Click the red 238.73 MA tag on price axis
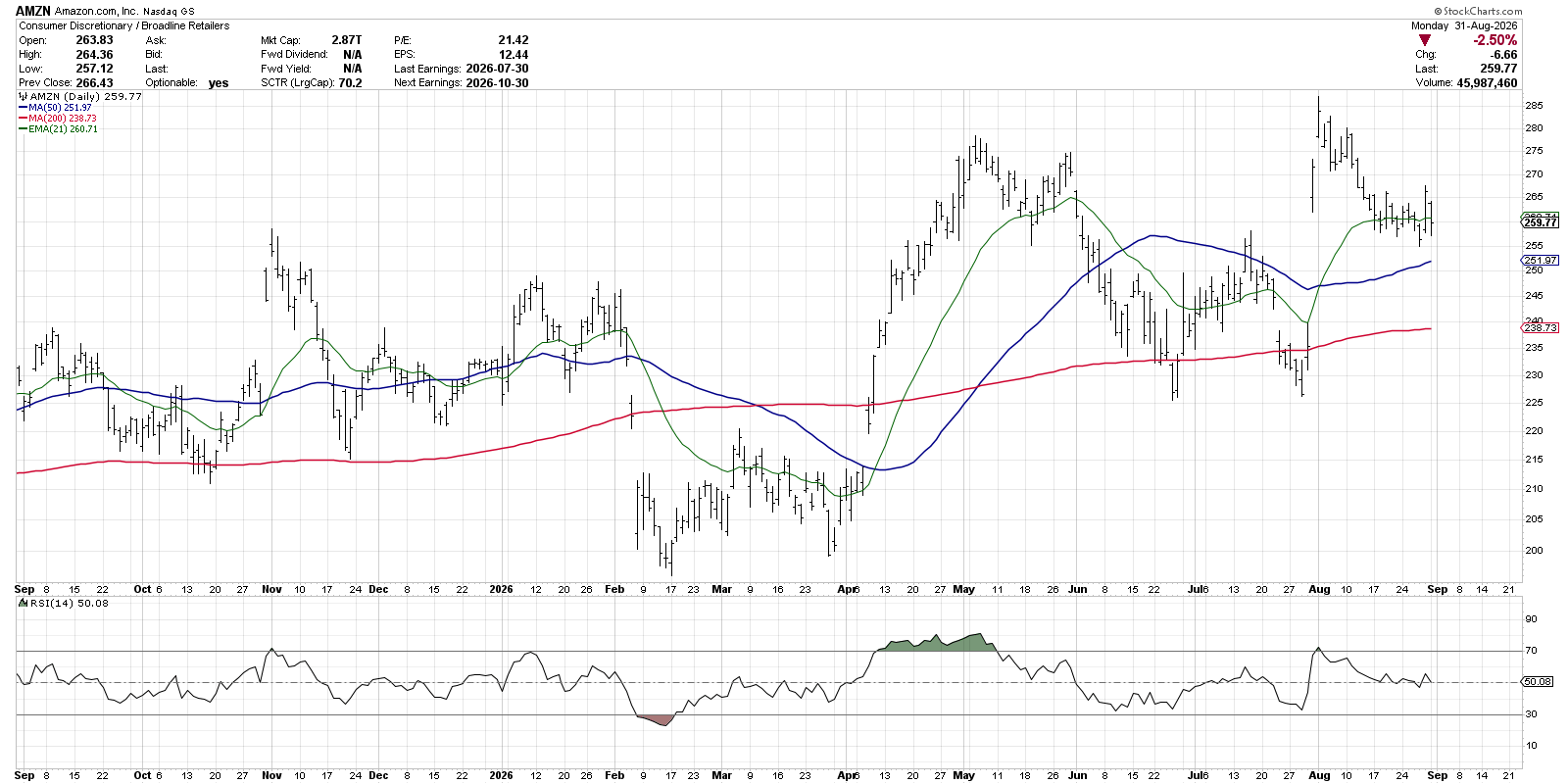 click(x=1541, y=328)
